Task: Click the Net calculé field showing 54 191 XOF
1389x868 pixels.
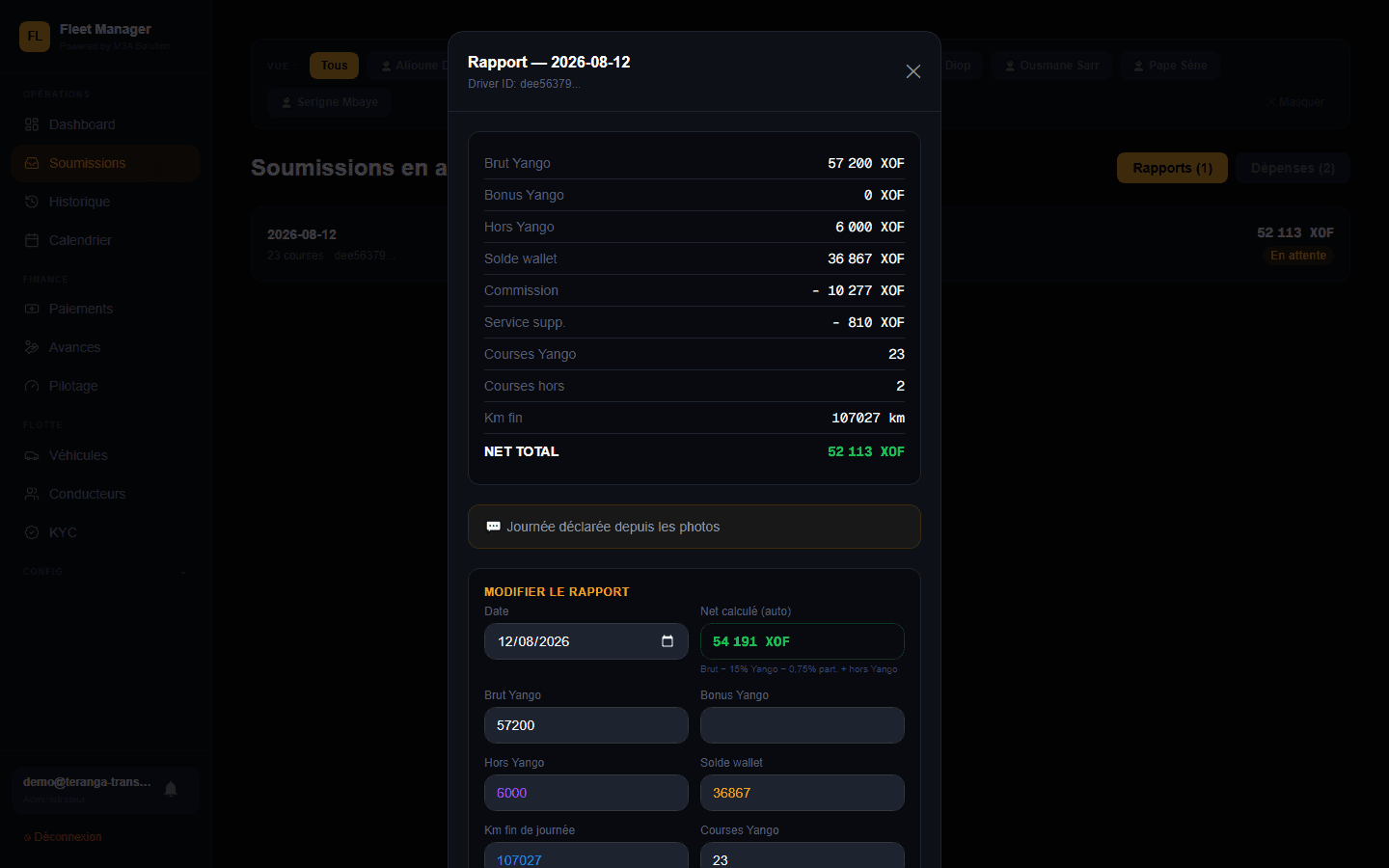Action: (x=803, y=641)
